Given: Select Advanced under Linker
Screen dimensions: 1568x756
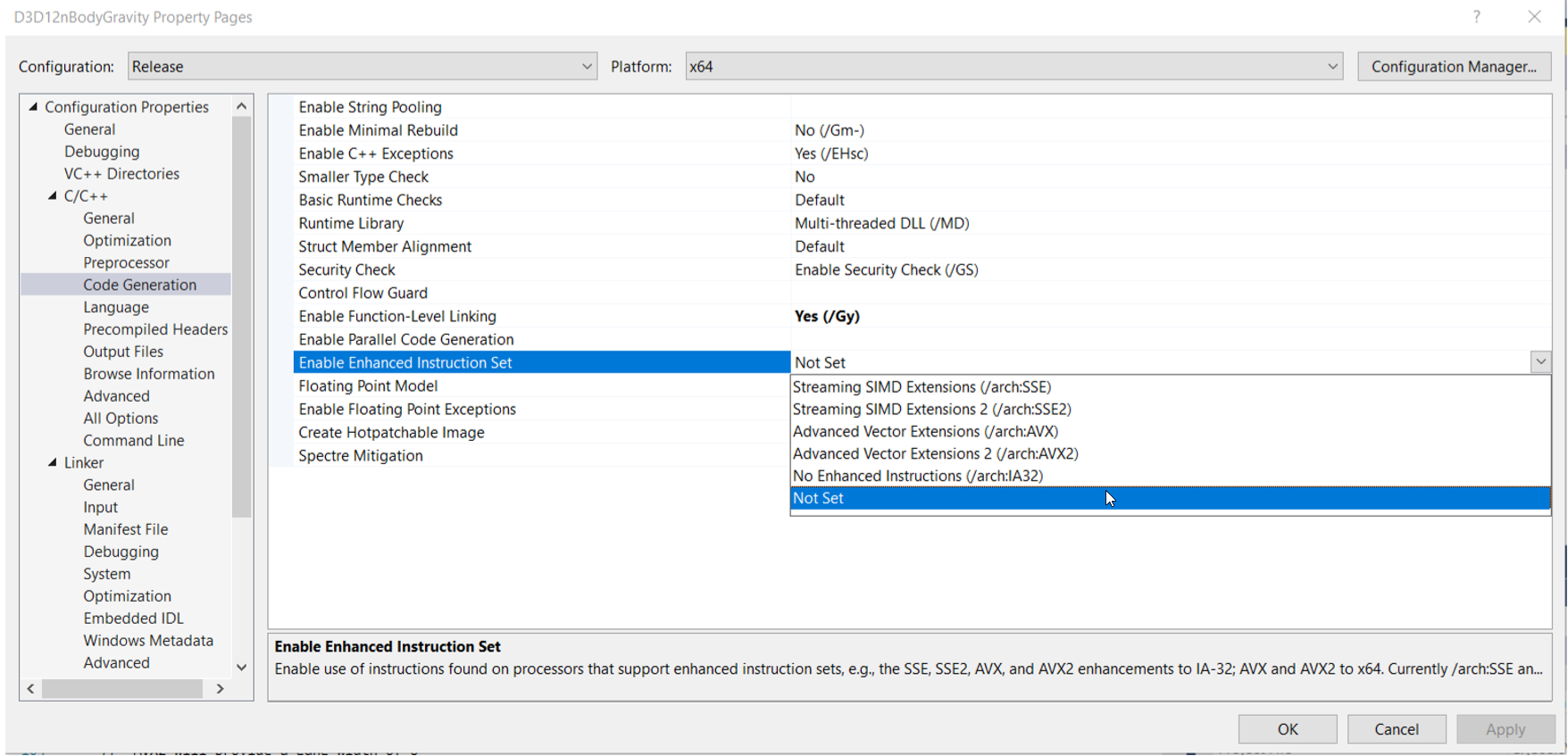Looking at the screenshot, I should (116, 662).
